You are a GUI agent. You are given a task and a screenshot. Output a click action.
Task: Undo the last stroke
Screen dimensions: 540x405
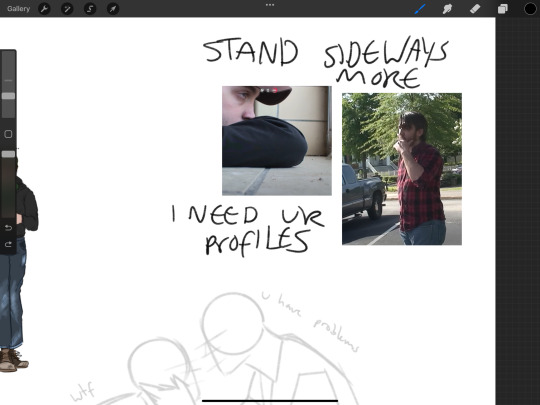(x=8, y=228)
